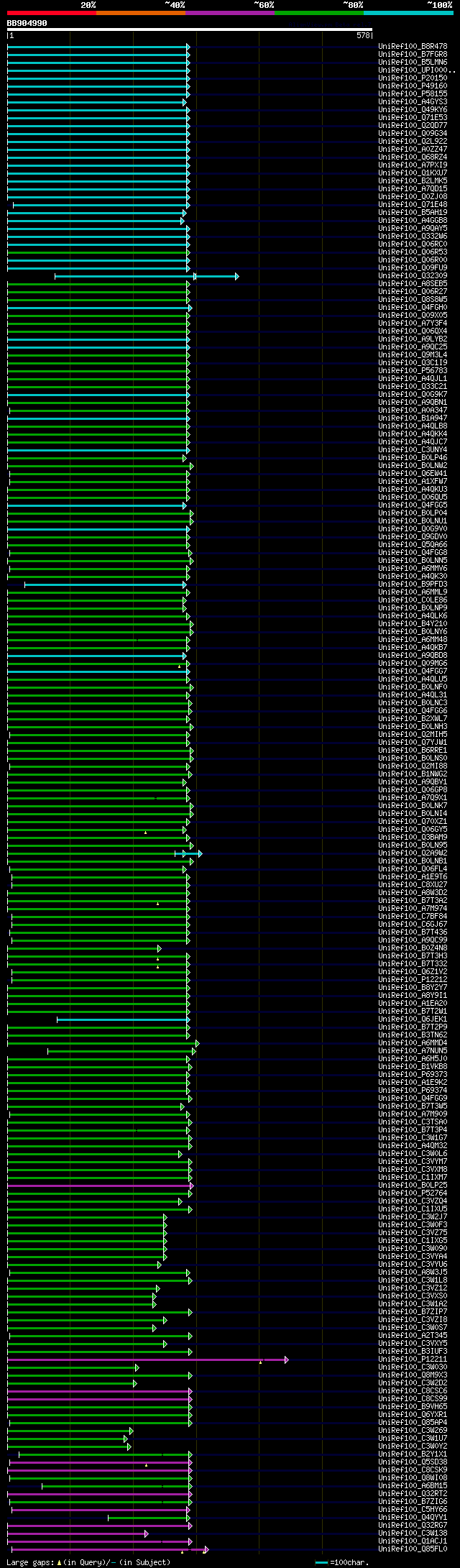Click the long magenta bar for UniRef100_P12211
Viewport: 460px width, 1568px height.
pyautogui.click(x=148, y=1360)
